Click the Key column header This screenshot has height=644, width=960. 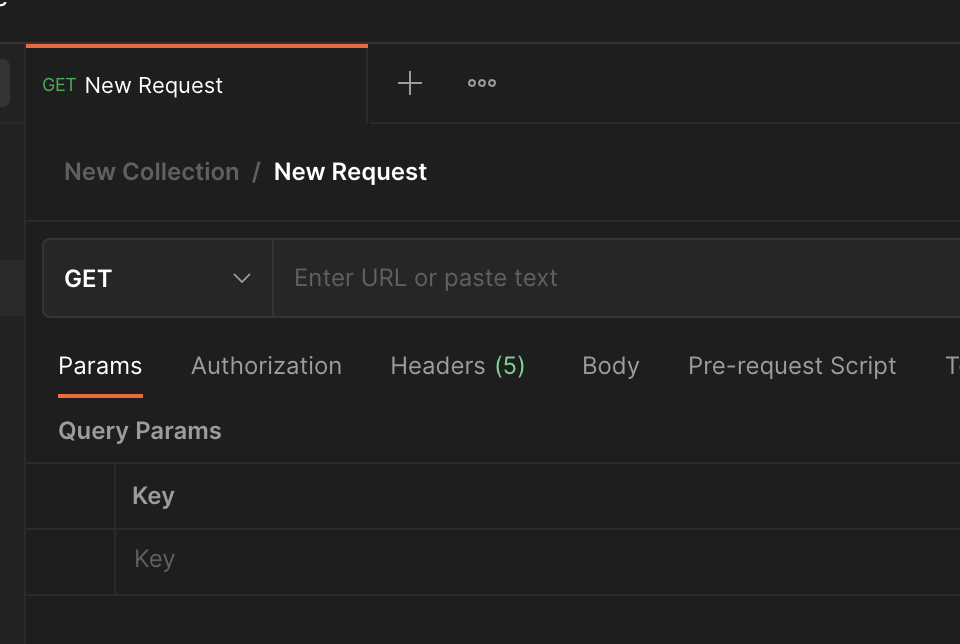[x=153, y=495]
